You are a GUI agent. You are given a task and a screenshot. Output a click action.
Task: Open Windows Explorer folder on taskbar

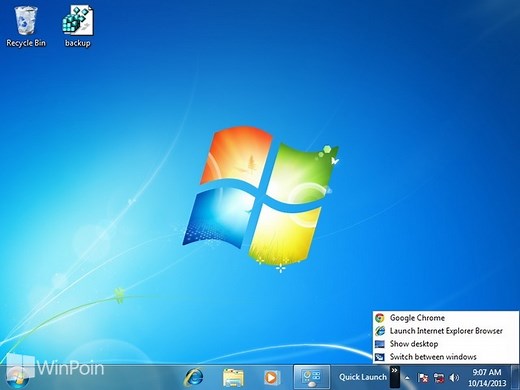click(x=233, y=378)
